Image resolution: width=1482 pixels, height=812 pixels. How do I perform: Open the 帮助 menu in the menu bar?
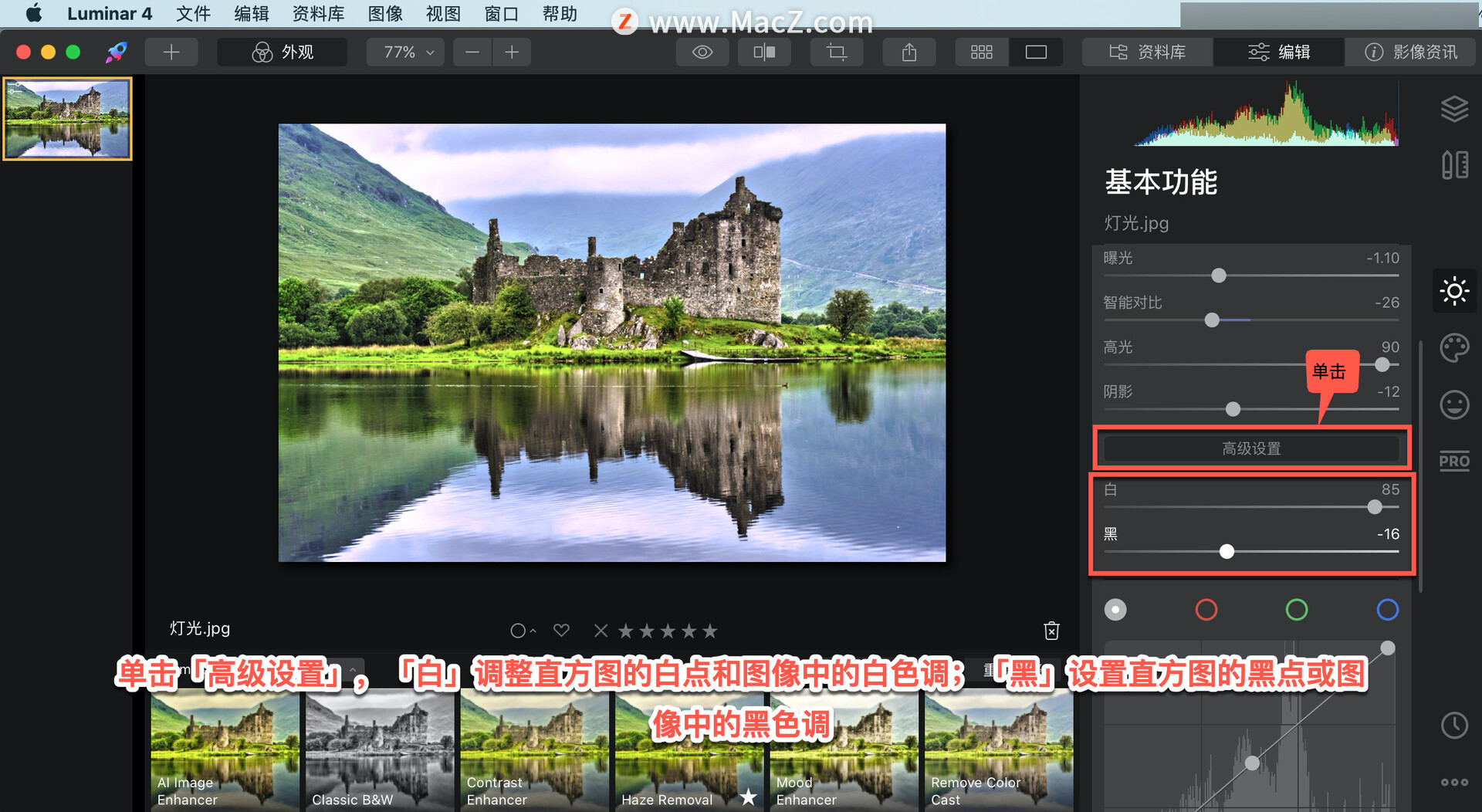click(560, 13)
